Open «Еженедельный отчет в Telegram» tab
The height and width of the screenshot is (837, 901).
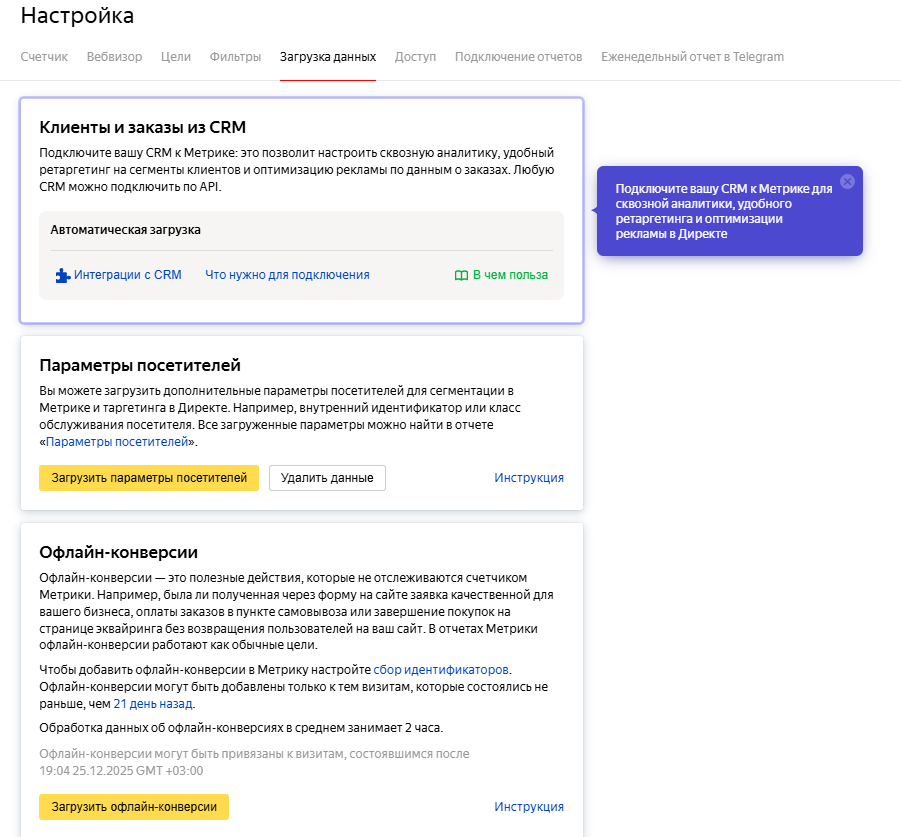point(692,57)
